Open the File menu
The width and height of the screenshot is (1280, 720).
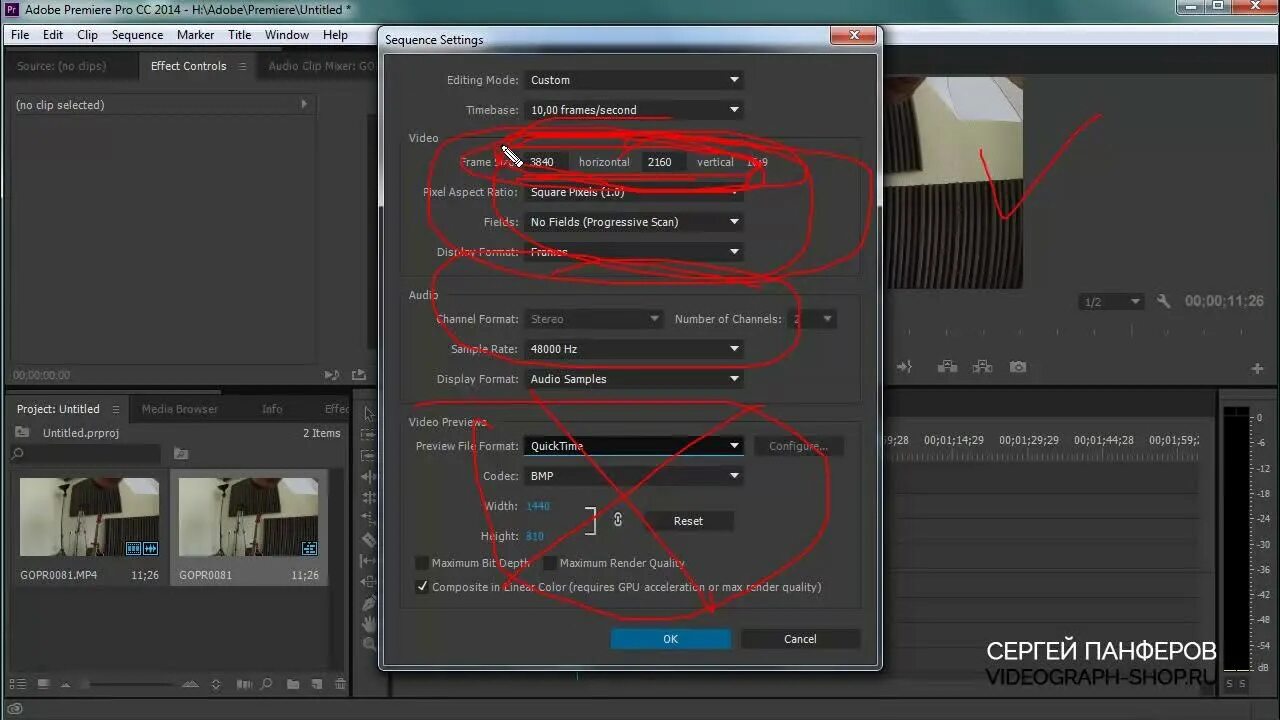tap(20, 34)
